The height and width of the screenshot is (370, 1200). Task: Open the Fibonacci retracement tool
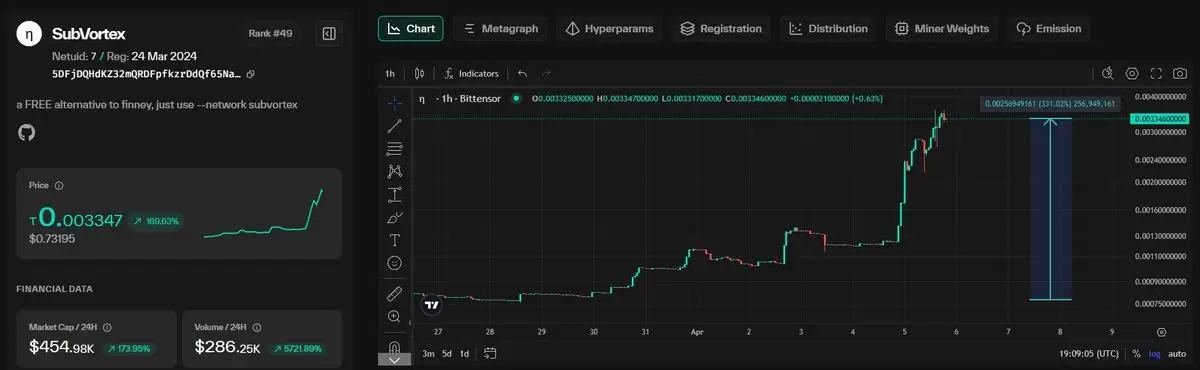[394, 149]
